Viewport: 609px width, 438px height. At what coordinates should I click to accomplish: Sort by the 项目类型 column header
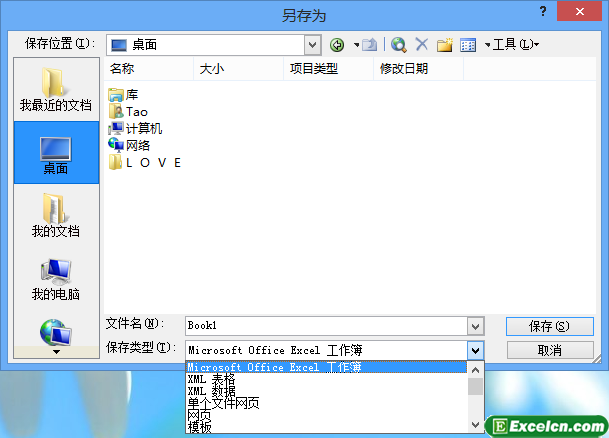pos(329,69)
